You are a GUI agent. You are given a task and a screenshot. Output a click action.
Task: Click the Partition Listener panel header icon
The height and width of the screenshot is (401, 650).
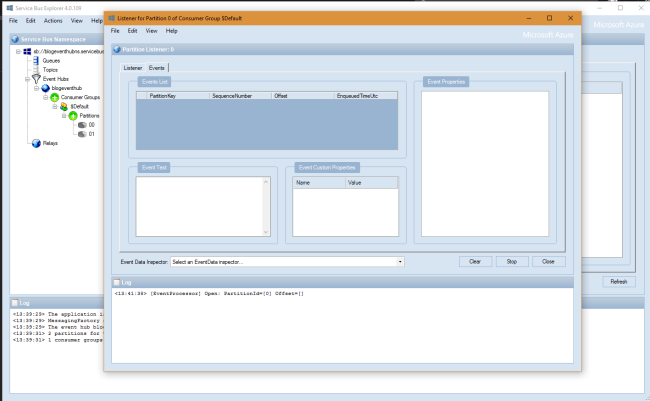coord(117,49)
